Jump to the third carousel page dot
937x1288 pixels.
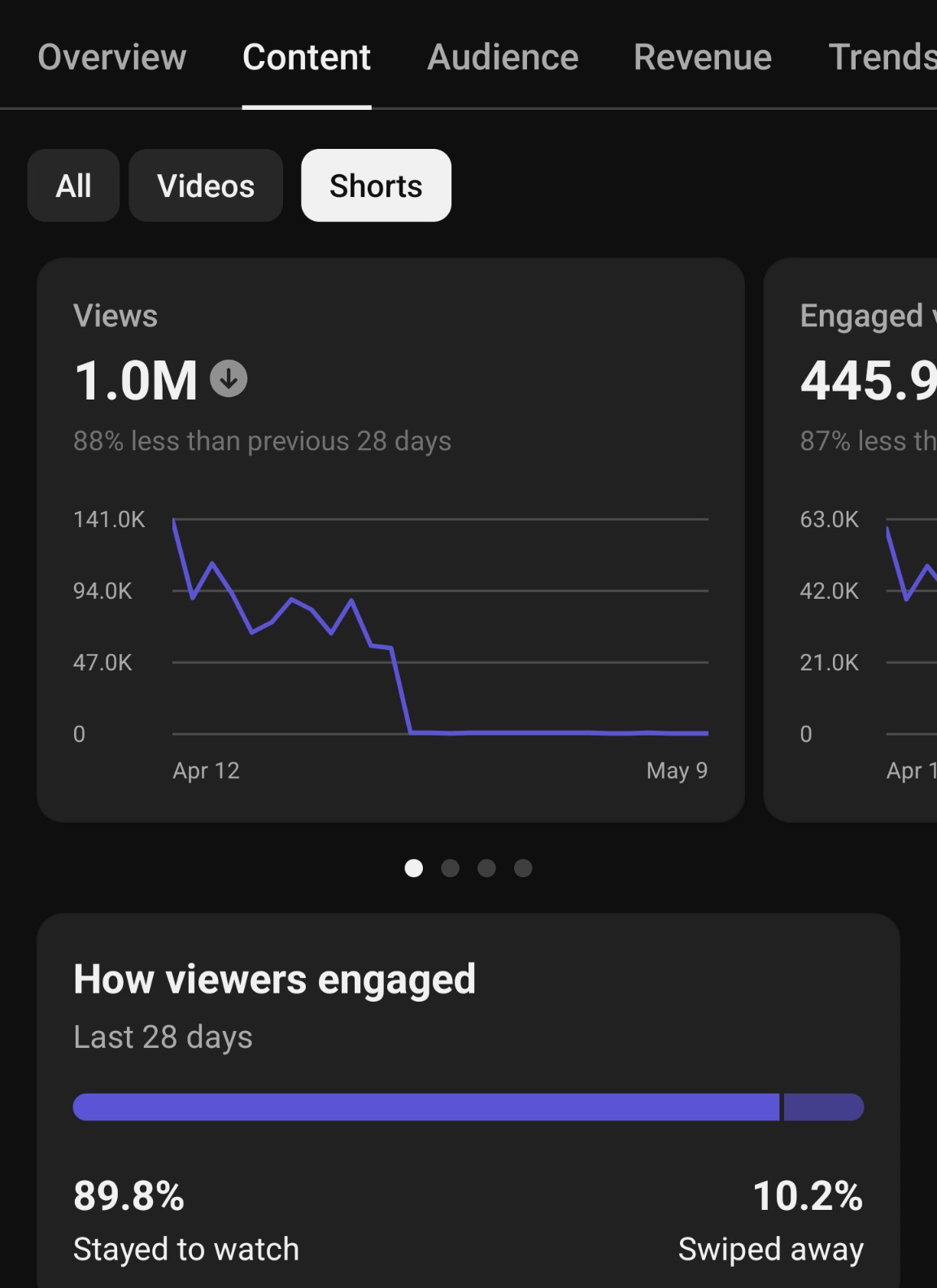[x=486, y=868]
